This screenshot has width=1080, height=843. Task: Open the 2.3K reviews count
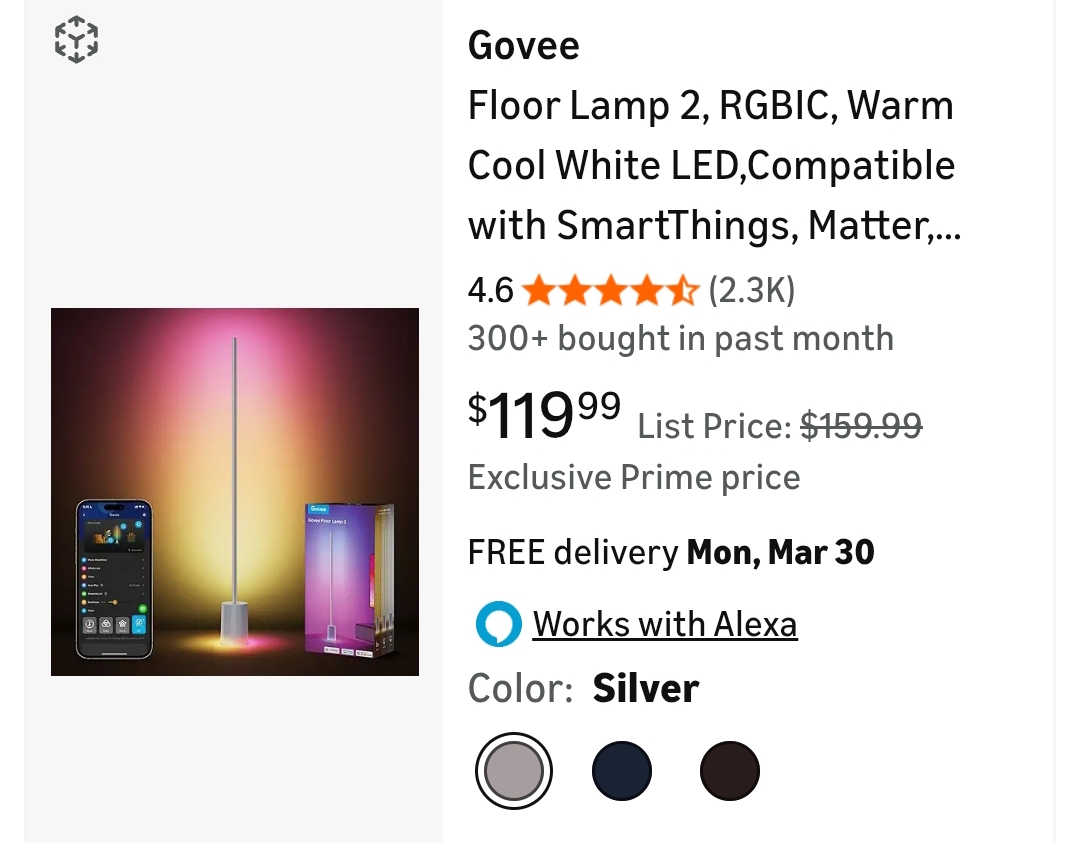pos(752,291)
